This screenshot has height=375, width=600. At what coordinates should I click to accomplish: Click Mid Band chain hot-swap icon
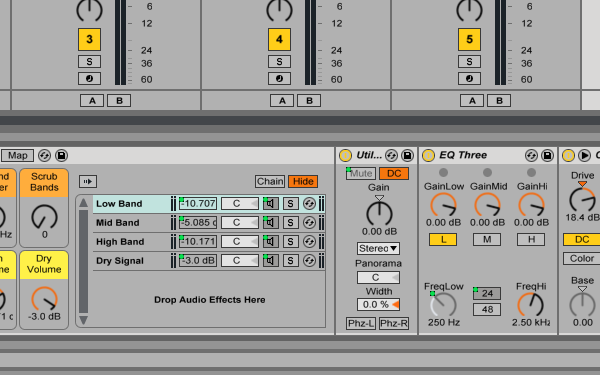coord(309,223)
